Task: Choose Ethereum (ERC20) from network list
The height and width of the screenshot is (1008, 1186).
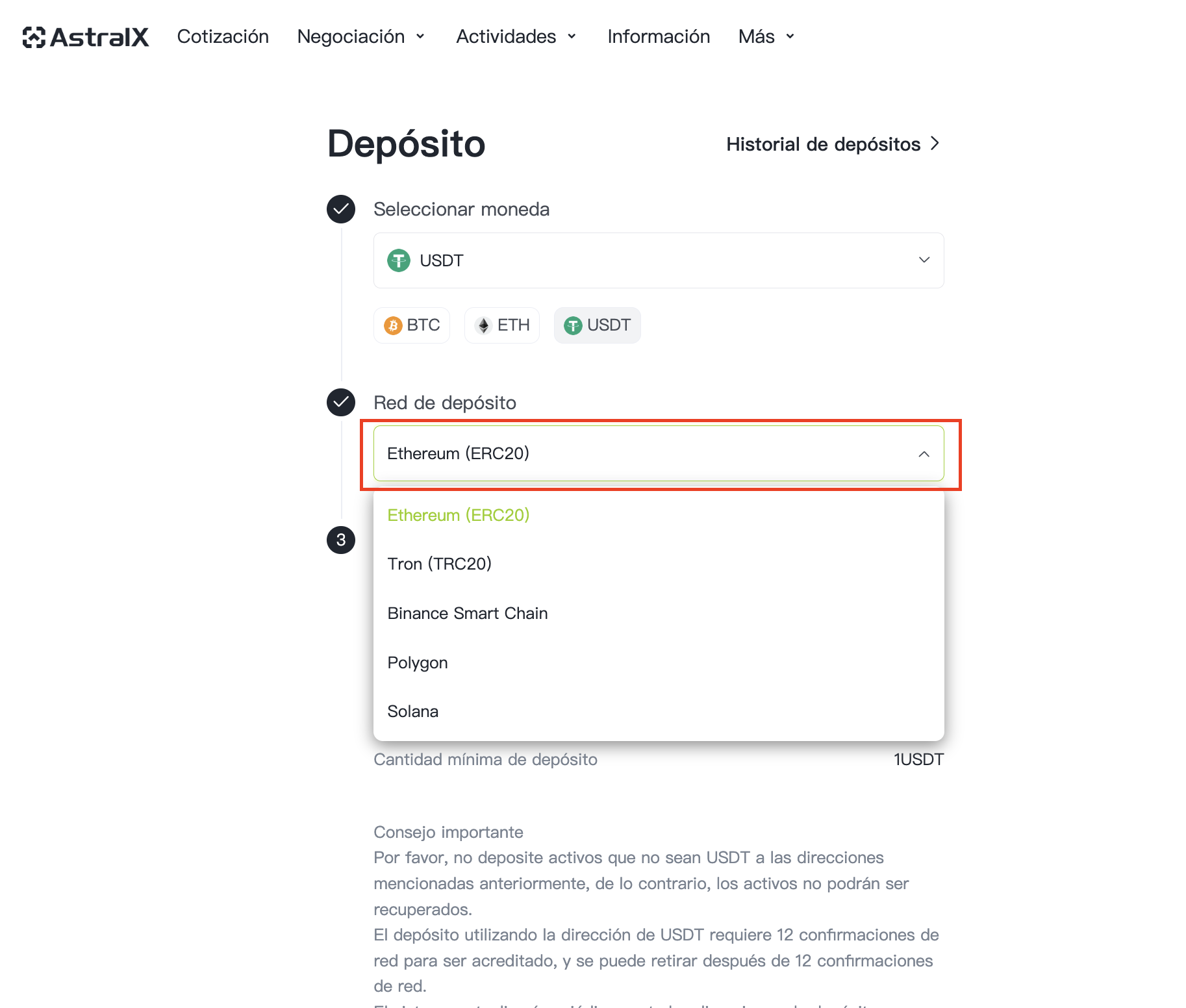Action: [x=659, y=515]
